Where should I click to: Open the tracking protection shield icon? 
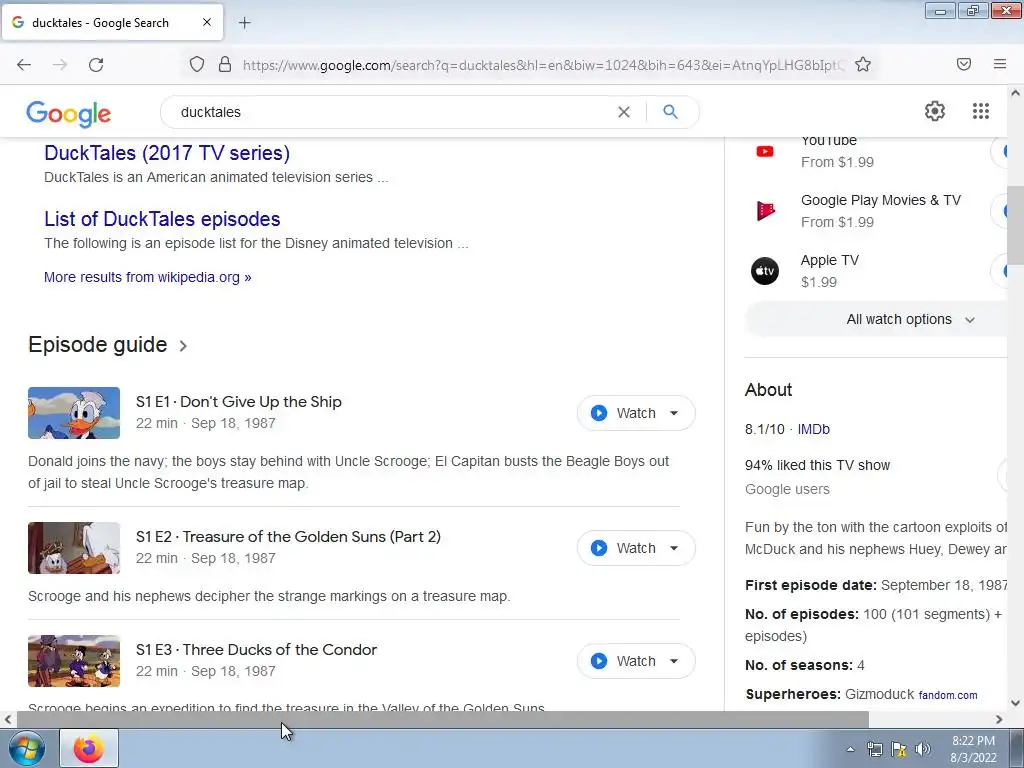[x=197, y=64]
